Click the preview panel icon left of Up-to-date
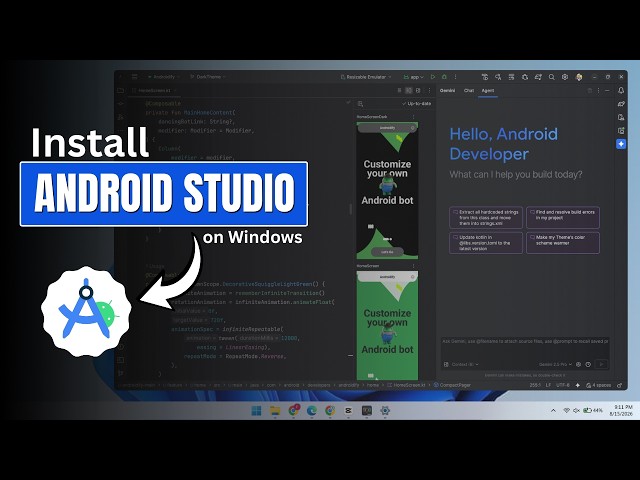Screen dimensions: 640x480 360,104
